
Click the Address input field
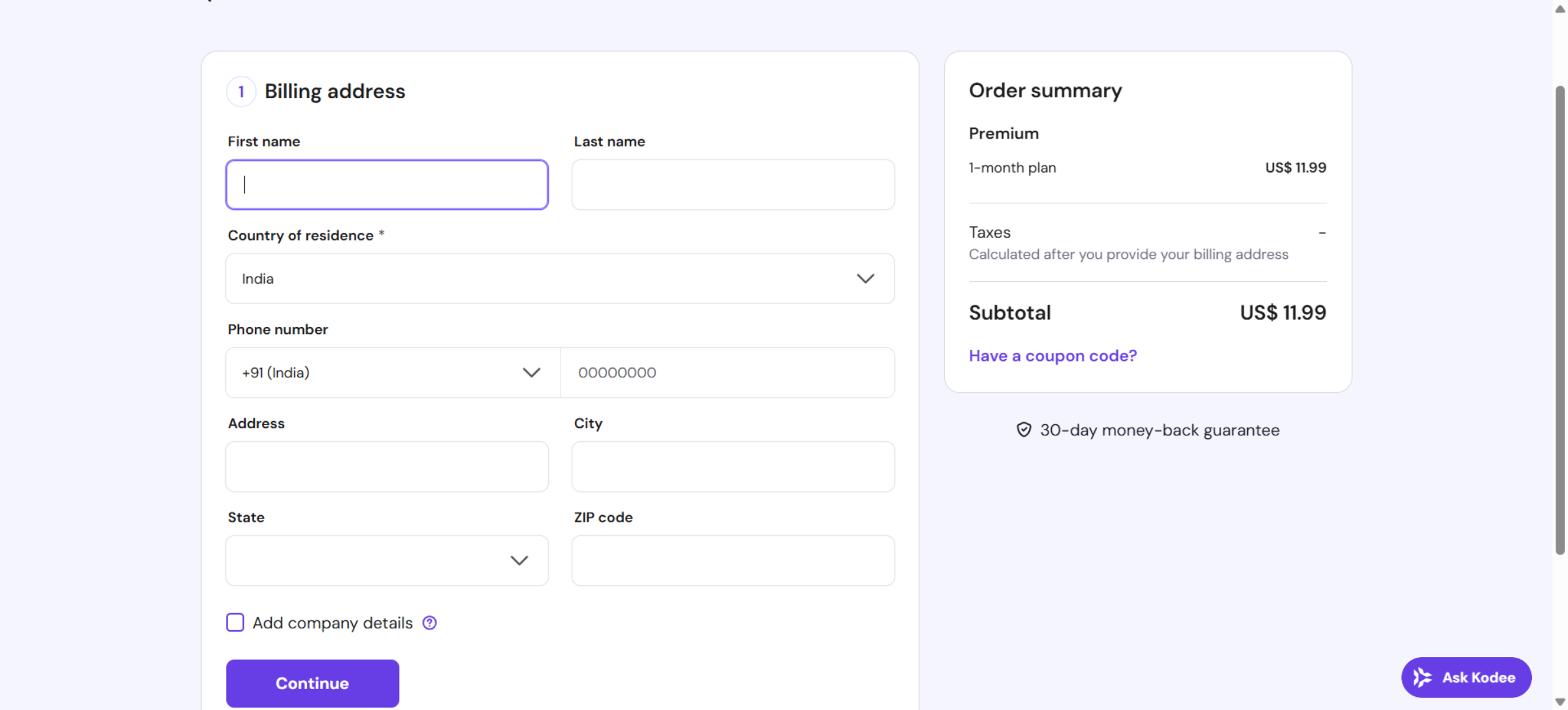click(x=386, y=466)
